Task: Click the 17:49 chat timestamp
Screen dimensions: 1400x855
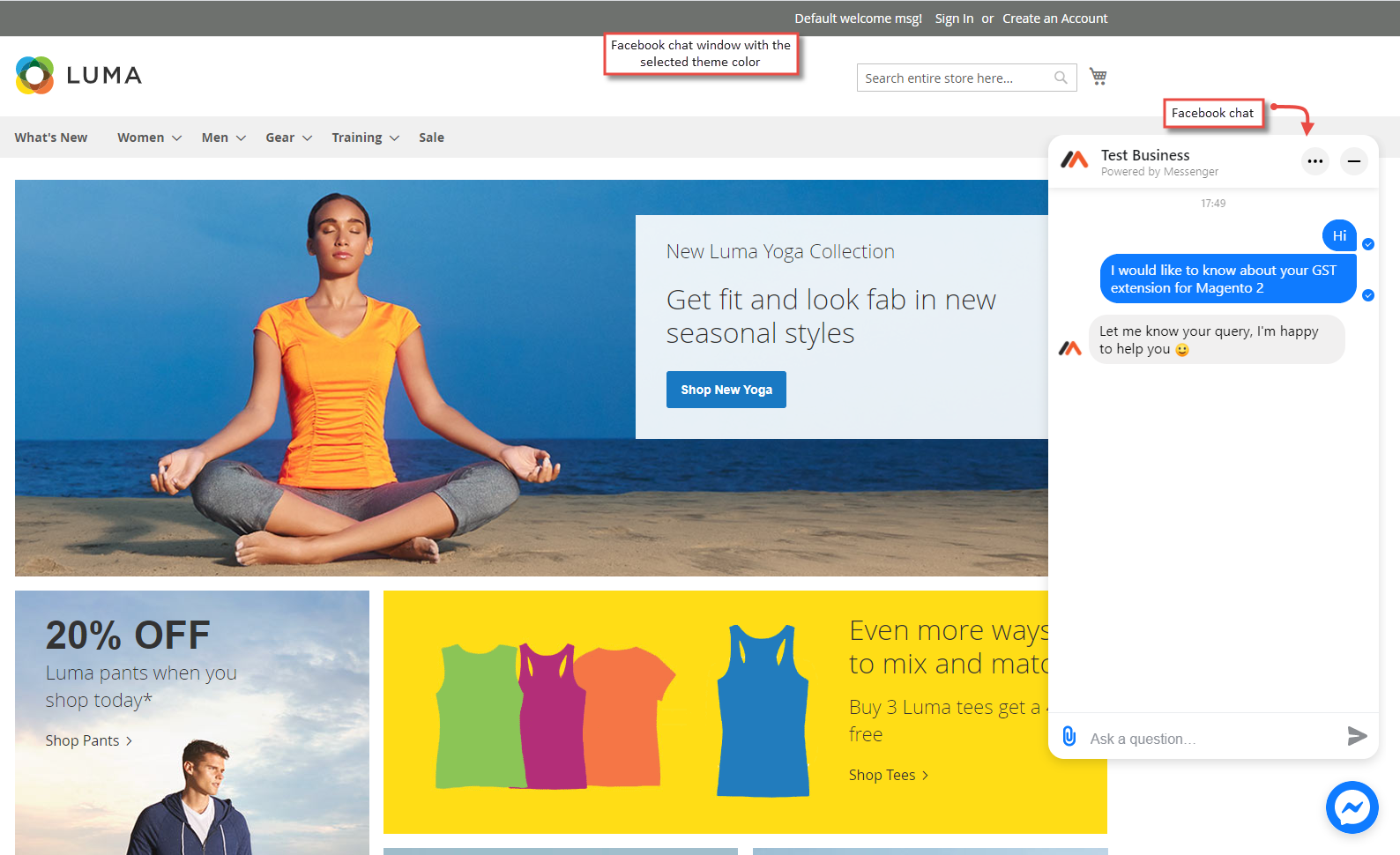Action: (1213, 203)
